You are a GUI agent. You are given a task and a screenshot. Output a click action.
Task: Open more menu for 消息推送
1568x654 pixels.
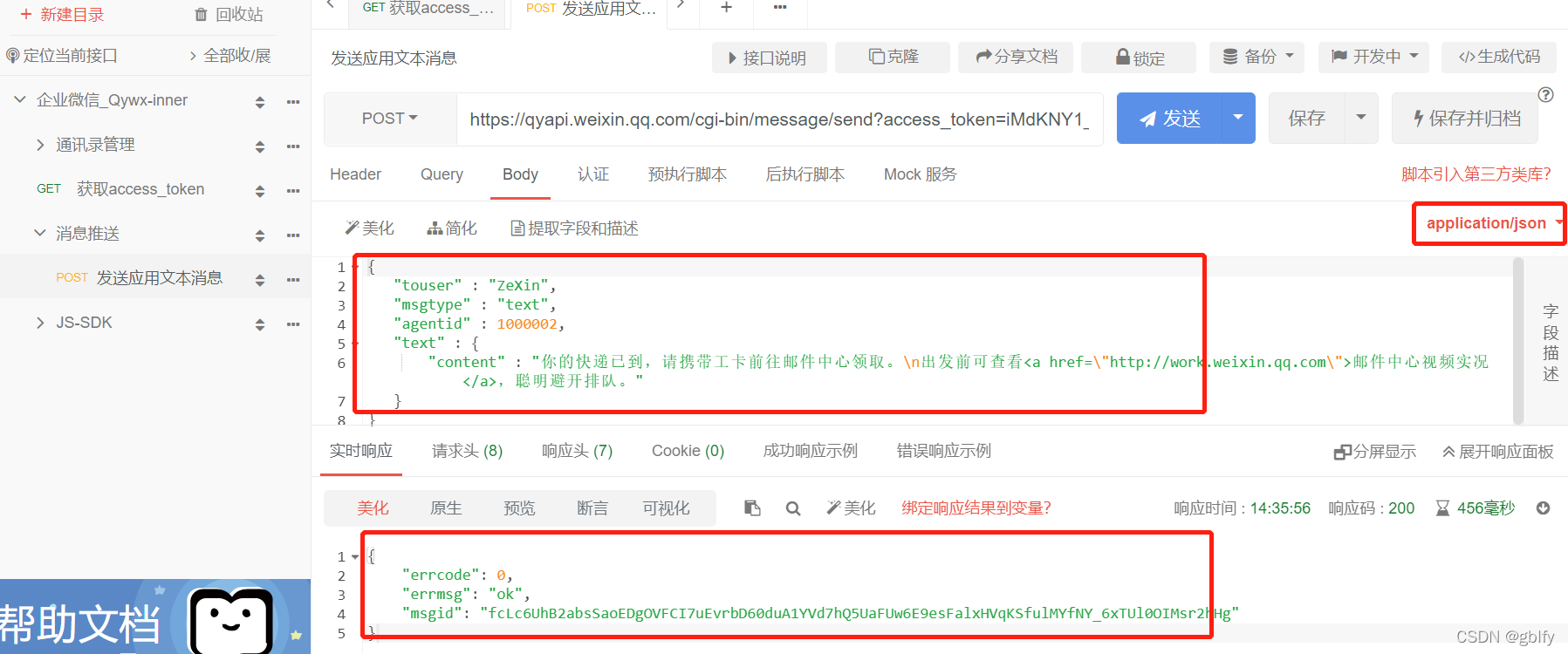point(293,235)
